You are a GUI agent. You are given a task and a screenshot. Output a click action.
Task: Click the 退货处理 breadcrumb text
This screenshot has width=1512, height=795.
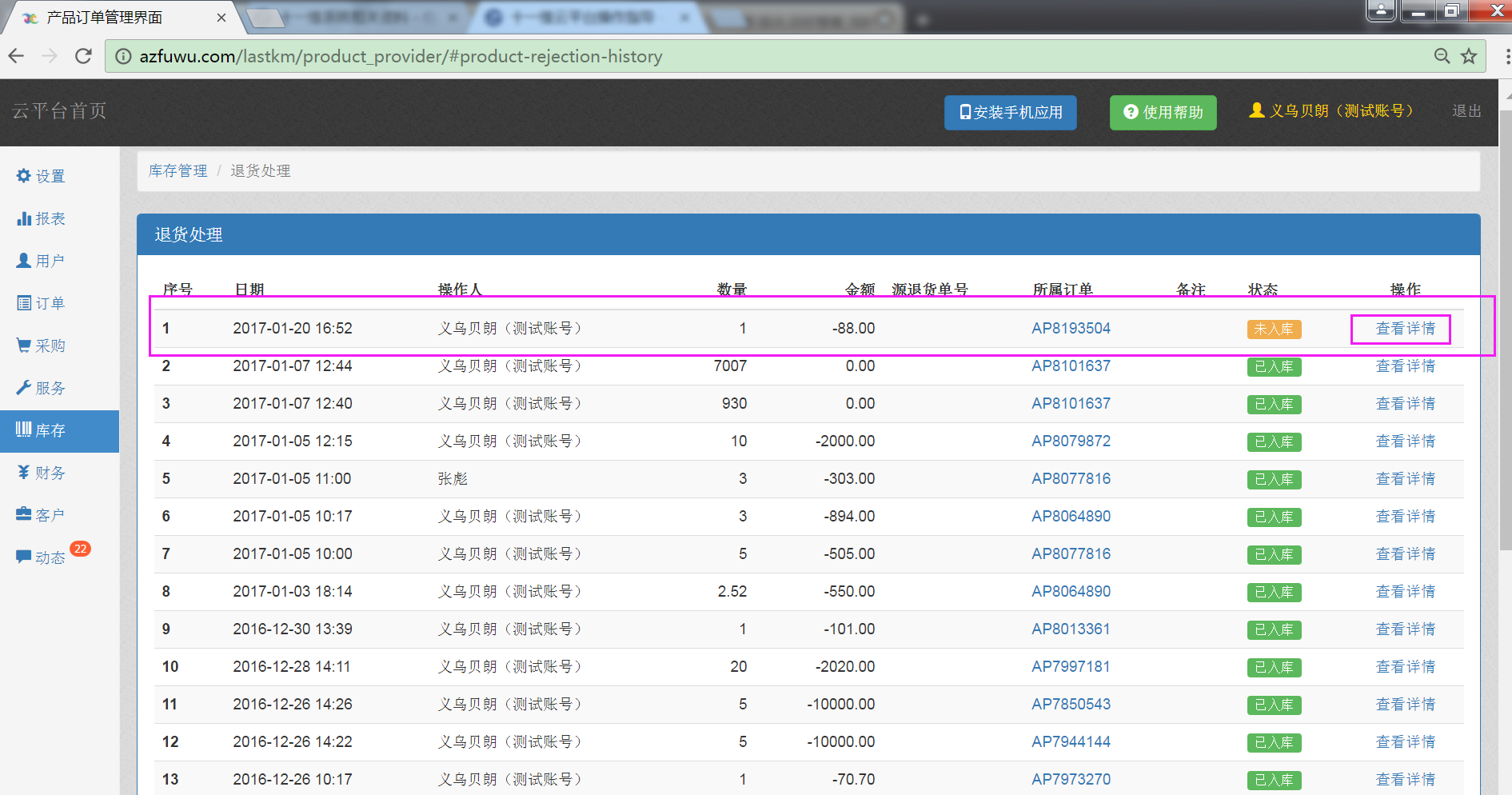[261, 171]
